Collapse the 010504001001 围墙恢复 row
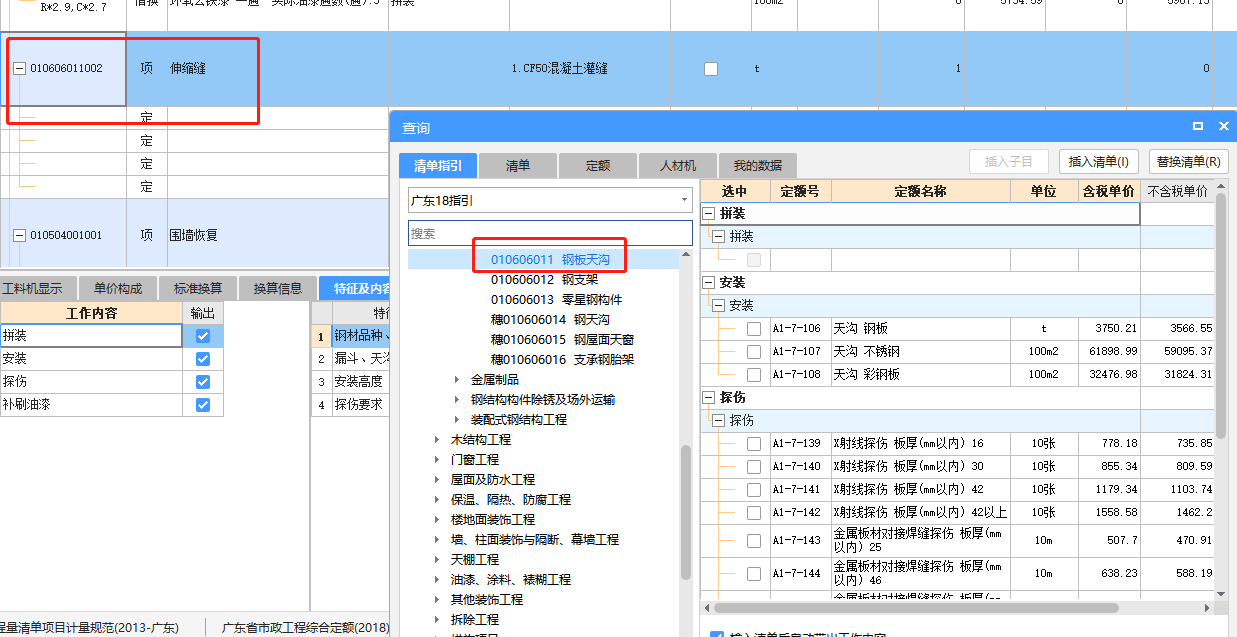This screenshot has width=1237, height=637. point(19,235)
